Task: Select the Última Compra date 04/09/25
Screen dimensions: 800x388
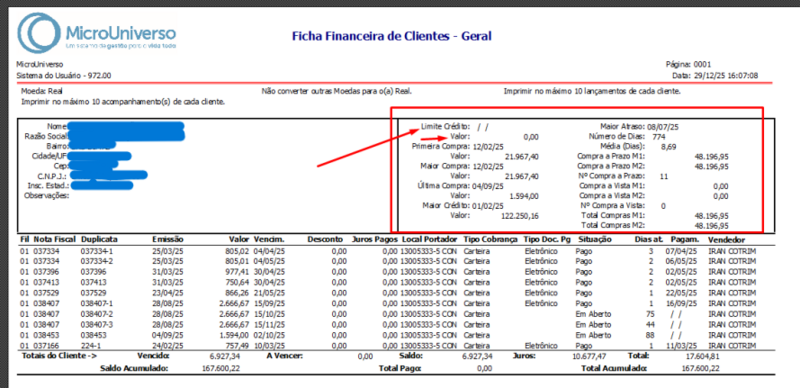Action: (488, 186)
